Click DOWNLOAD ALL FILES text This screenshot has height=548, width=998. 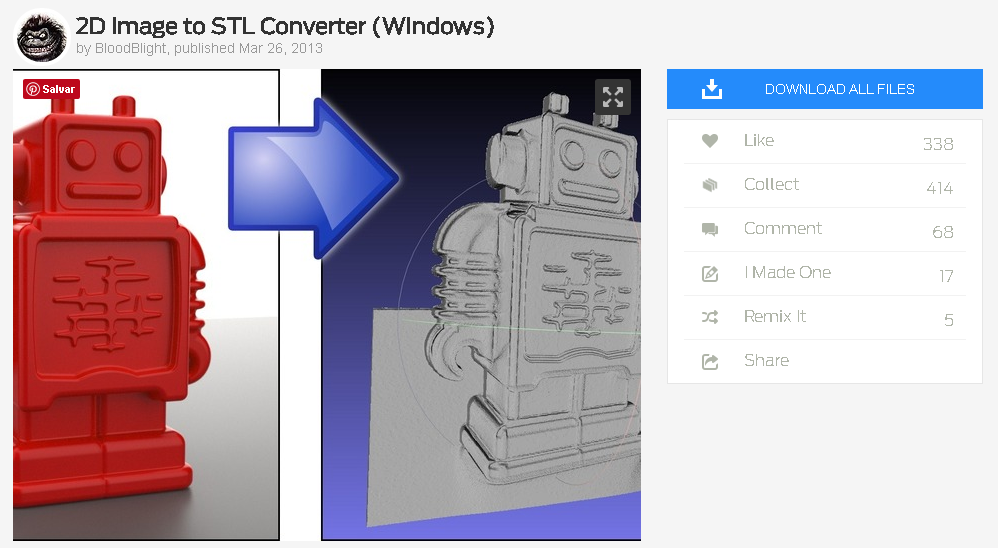(840, 89)
